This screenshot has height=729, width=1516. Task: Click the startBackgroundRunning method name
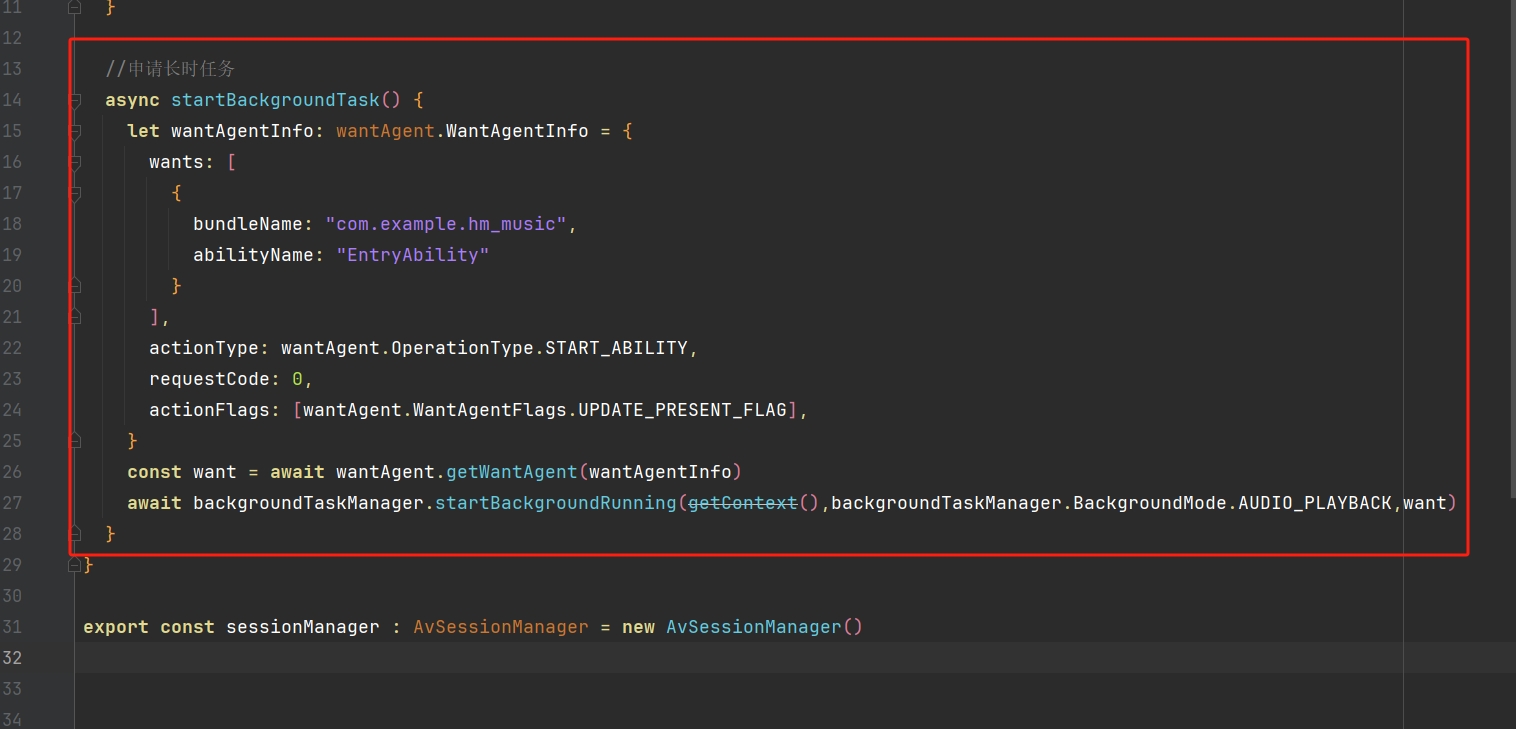pyautogui.click(x=555, y=503)
